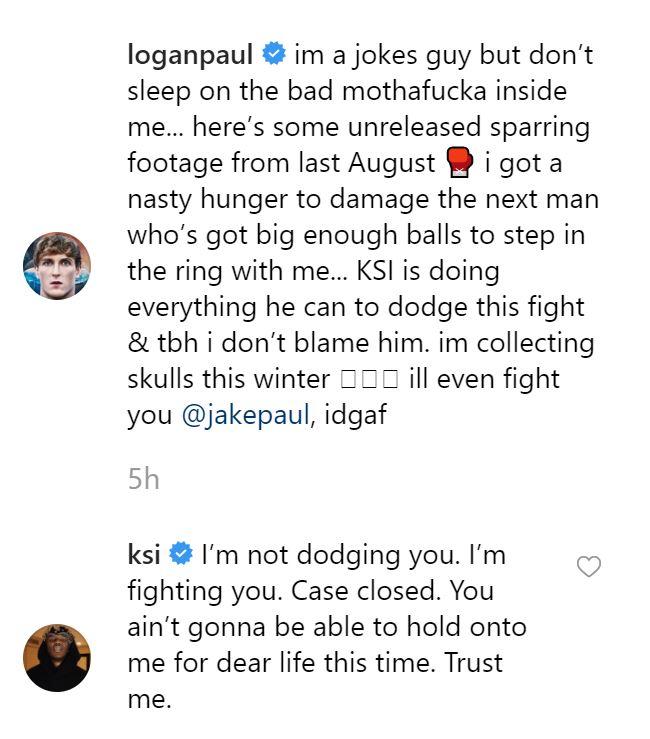Click the boxing glove emoji in the caption
This screenshot has width=650, height=739.
[459, 162]
